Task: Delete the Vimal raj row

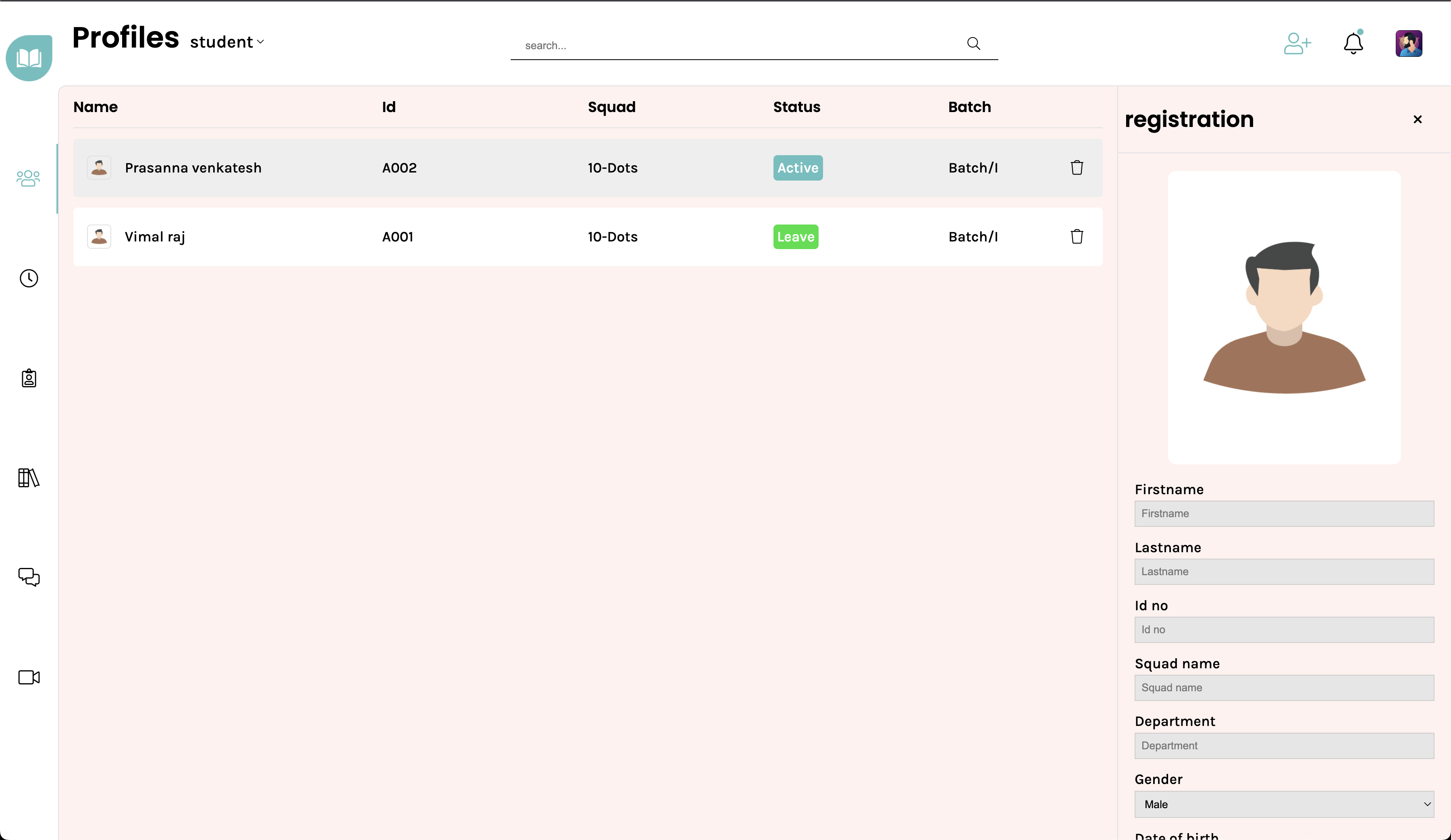Action: point(1077,237)
